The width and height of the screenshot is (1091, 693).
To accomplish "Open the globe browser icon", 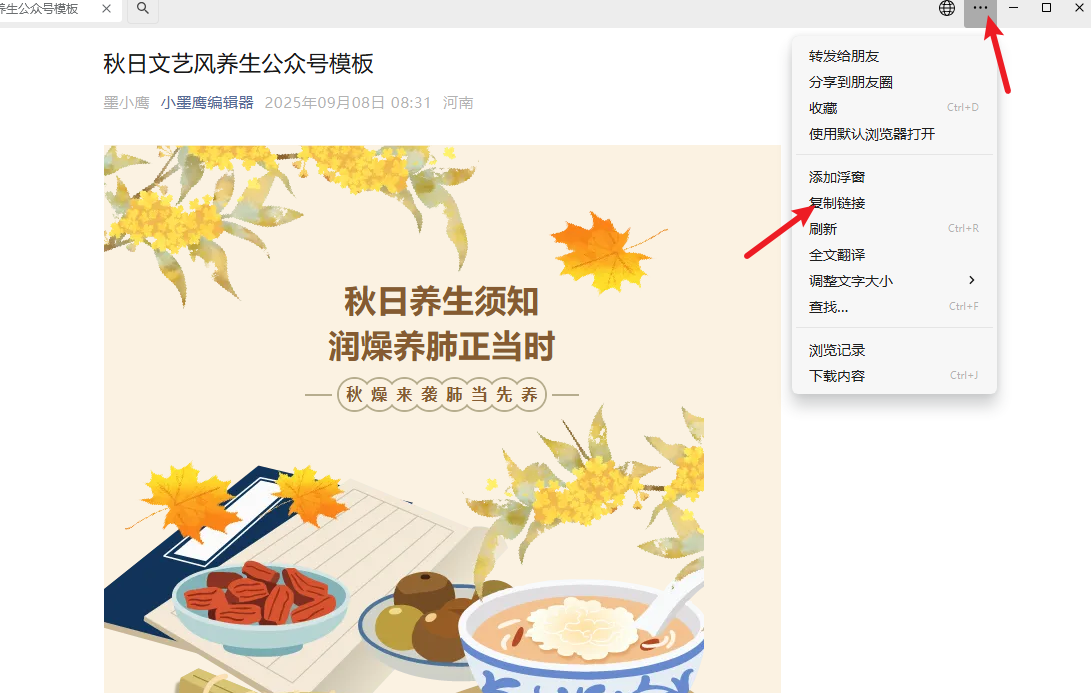I will (946, 8).
